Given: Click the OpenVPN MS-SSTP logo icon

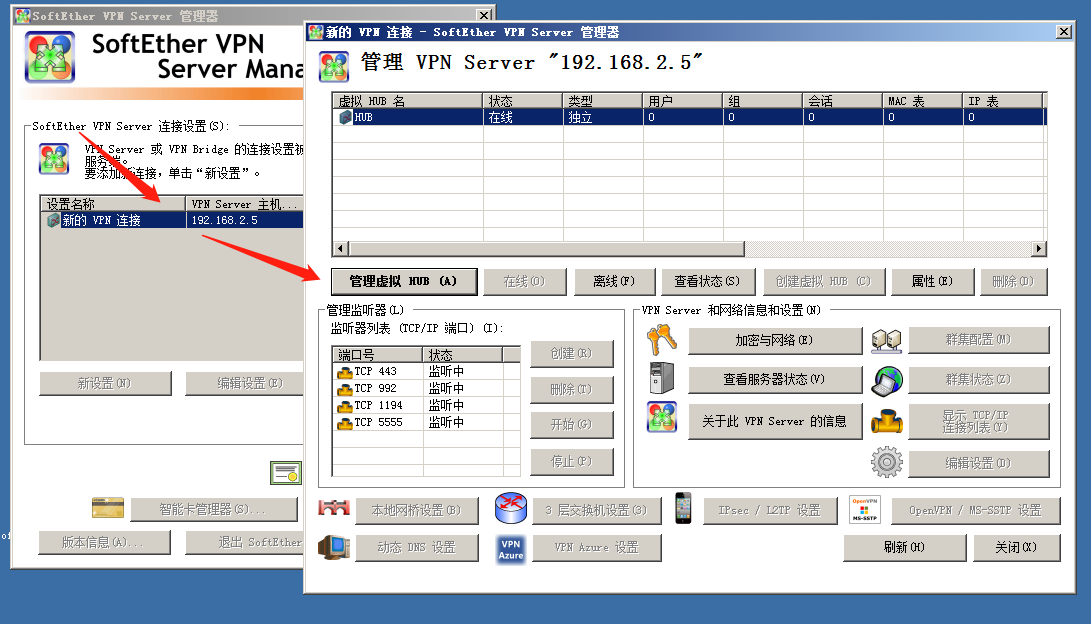Looking at the screenshot, I should [864, 509].
